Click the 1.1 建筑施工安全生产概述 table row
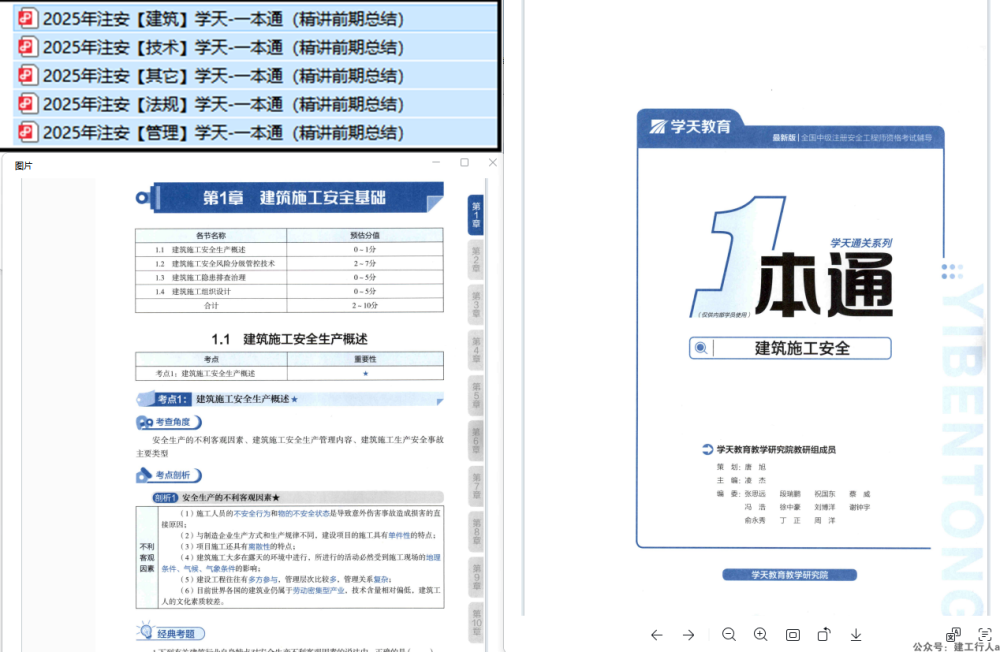The image size is (1000, 652). point(289,249)
